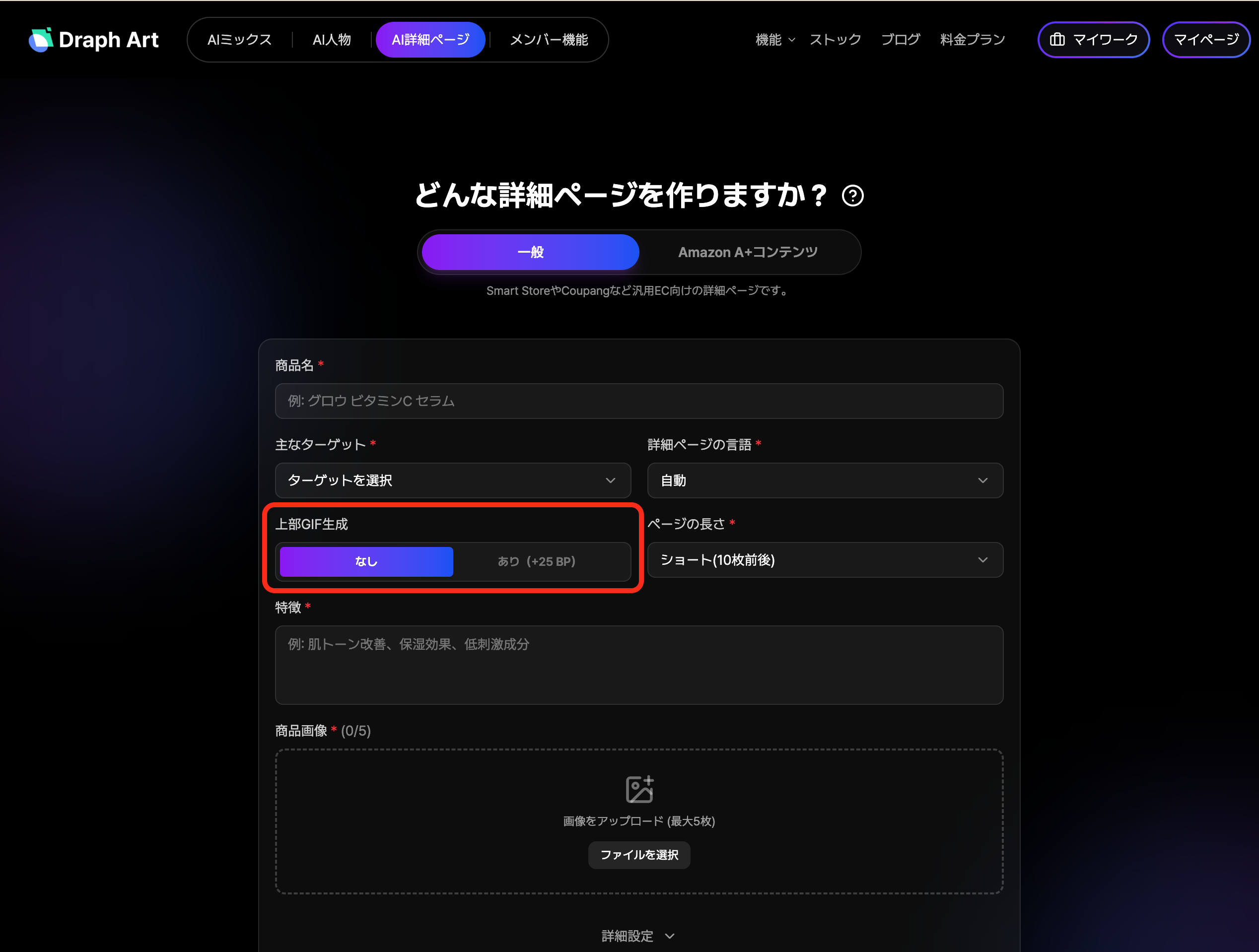Open 料金プラン pricing link
This screenshot has height=952, width=1259.
click(973, 40)
